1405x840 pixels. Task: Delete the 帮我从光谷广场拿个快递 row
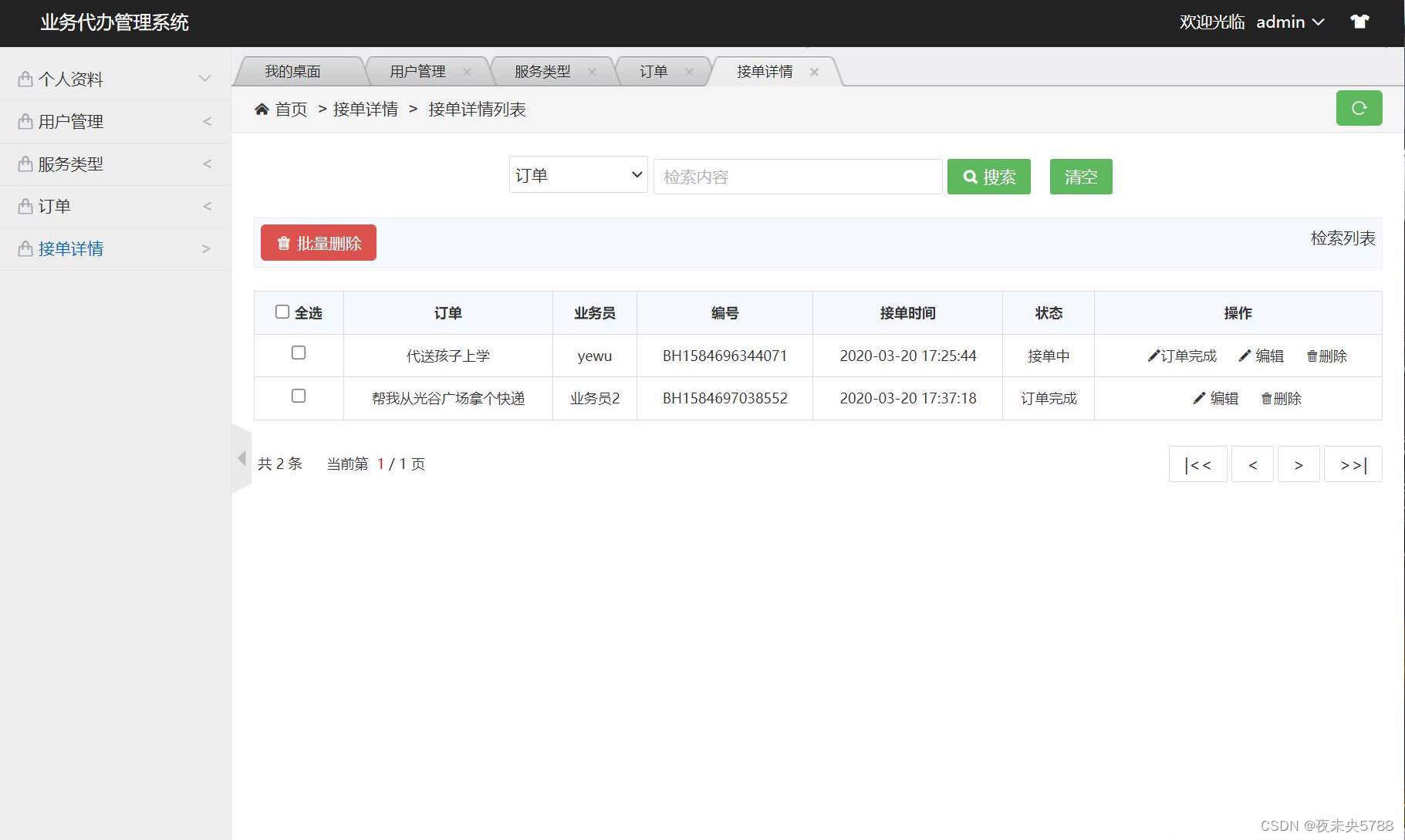point(1281,398)
